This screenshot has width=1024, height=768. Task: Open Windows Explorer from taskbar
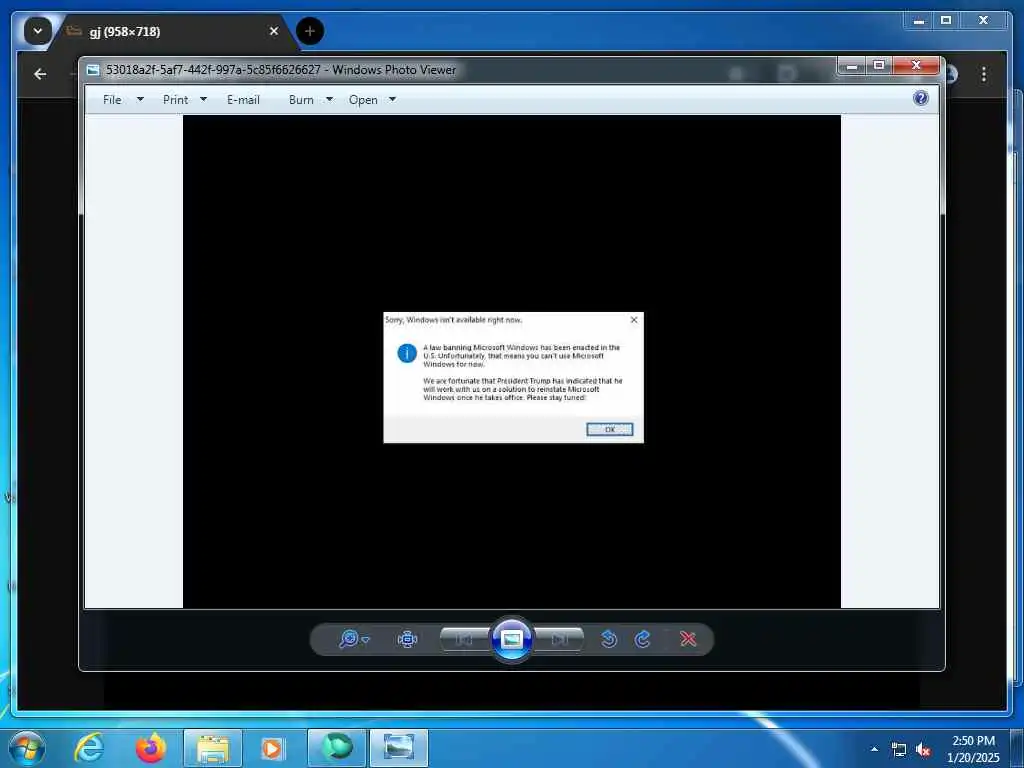[x=213, y=748]
